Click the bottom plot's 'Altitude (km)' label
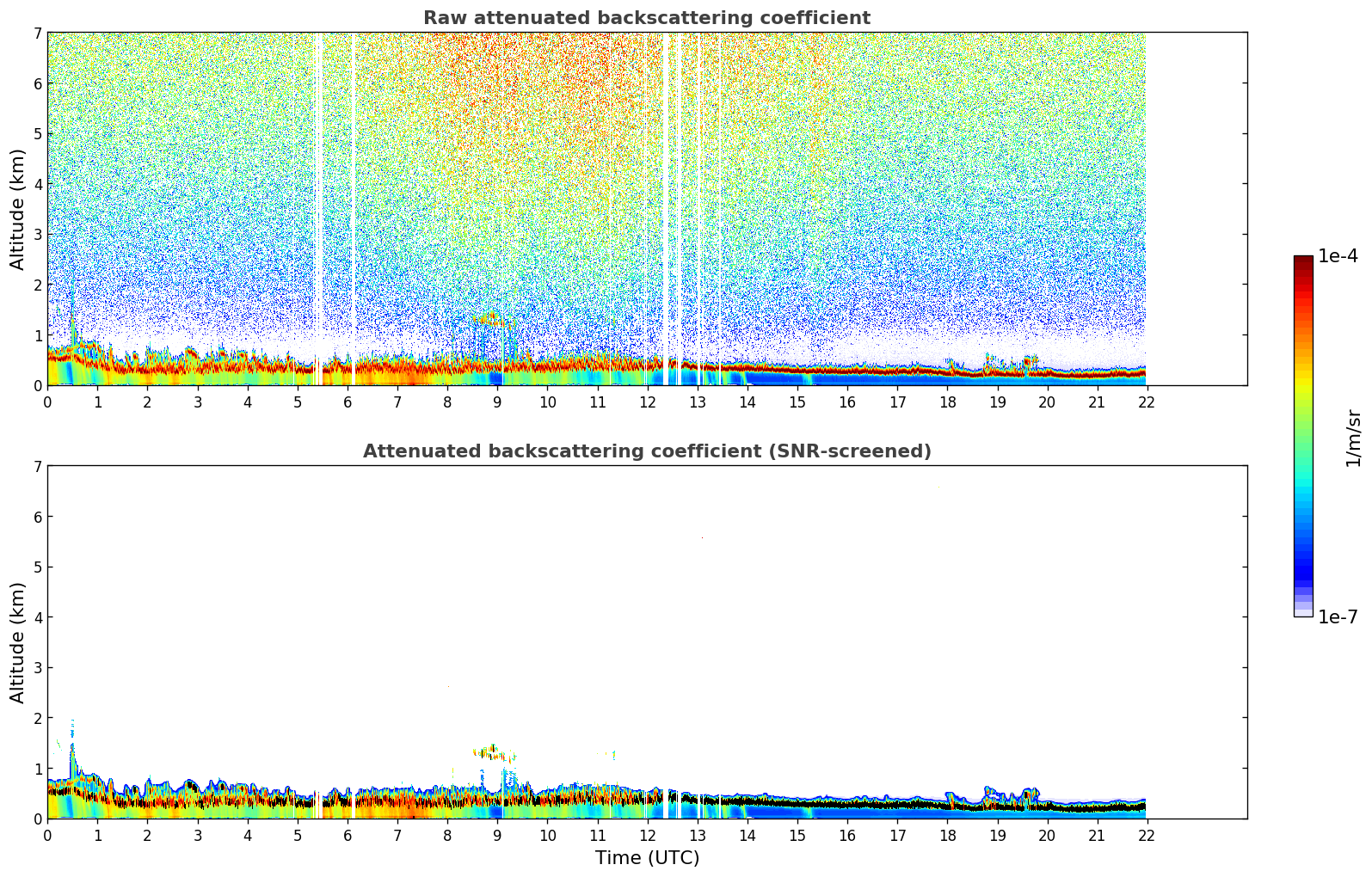This screenshot has width=1372, height=877. coord(18,642)
